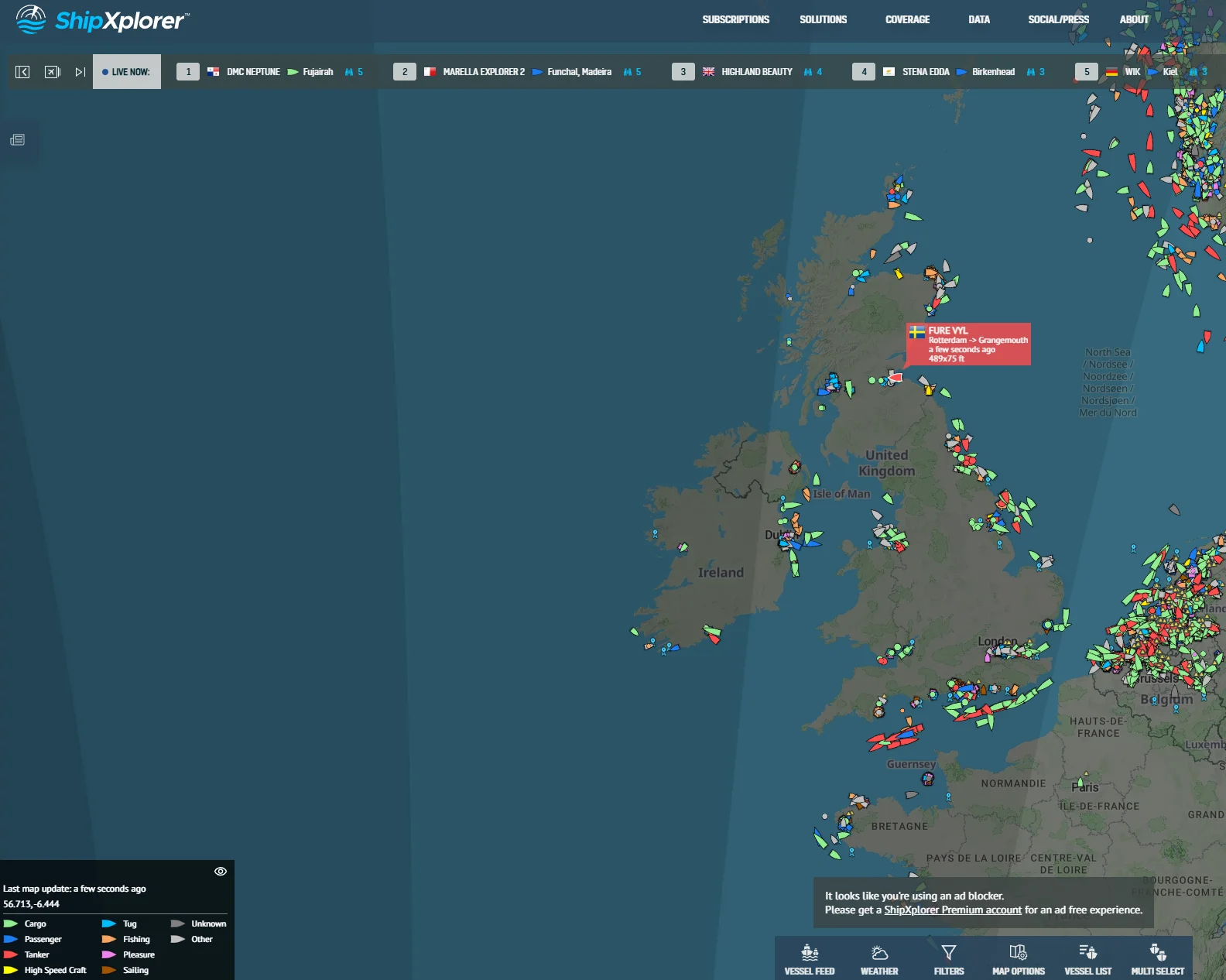Open the Filters tool

(949, 959)
